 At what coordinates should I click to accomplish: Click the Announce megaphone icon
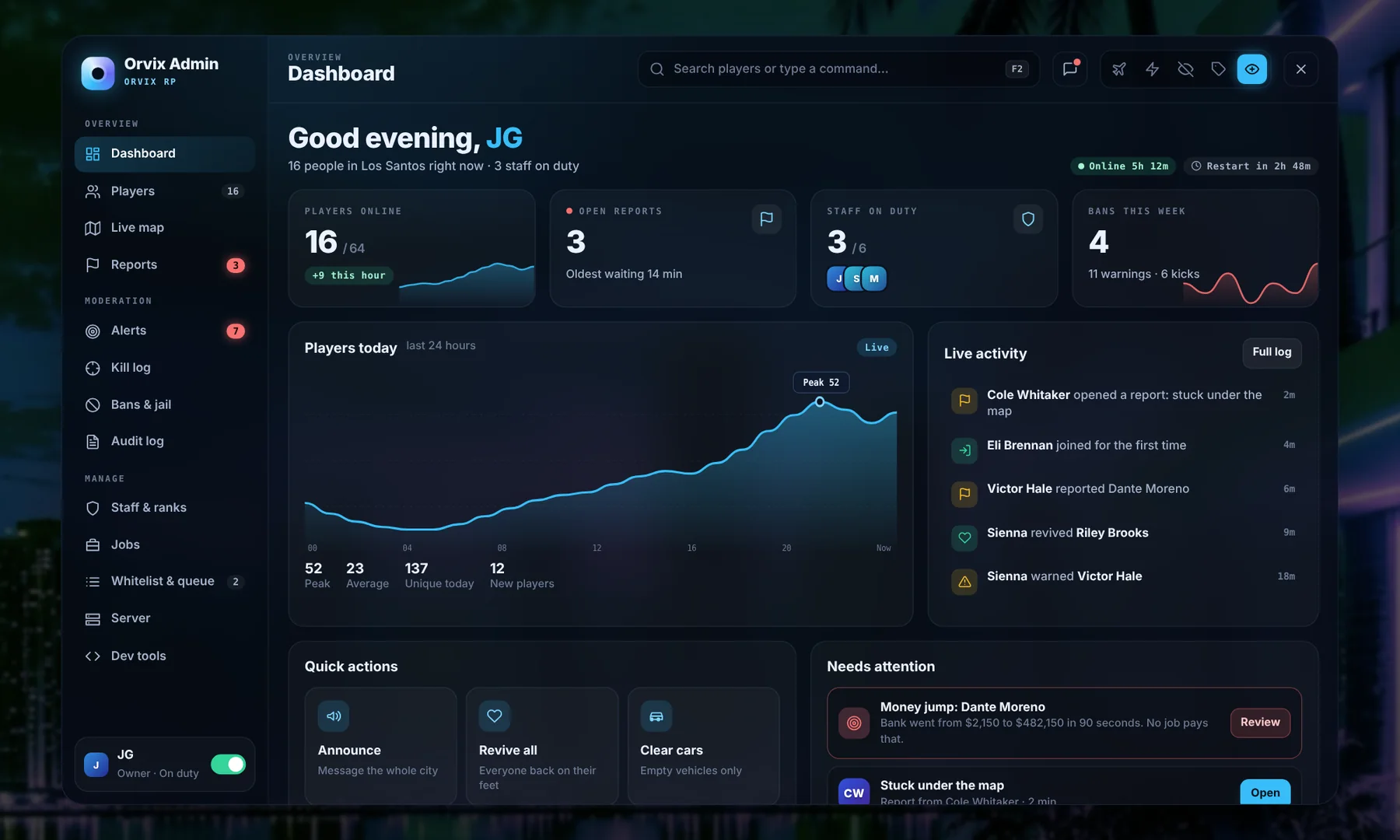334,716
